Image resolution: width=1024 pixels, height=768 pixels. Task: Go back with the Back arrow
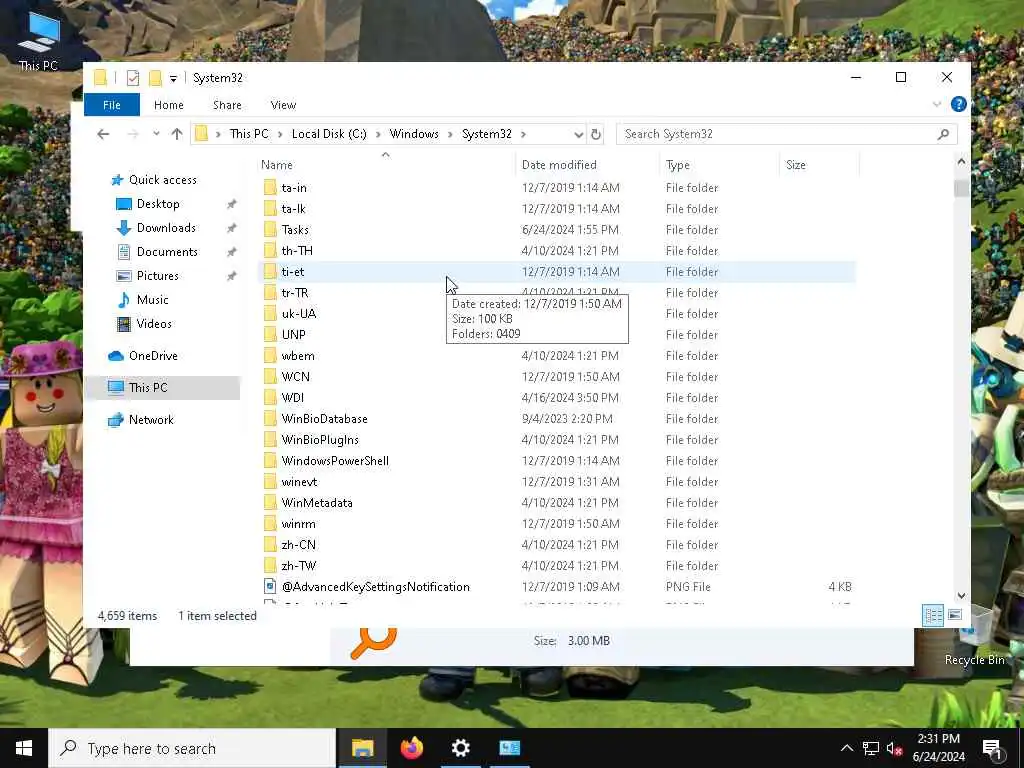click(103, 134)
